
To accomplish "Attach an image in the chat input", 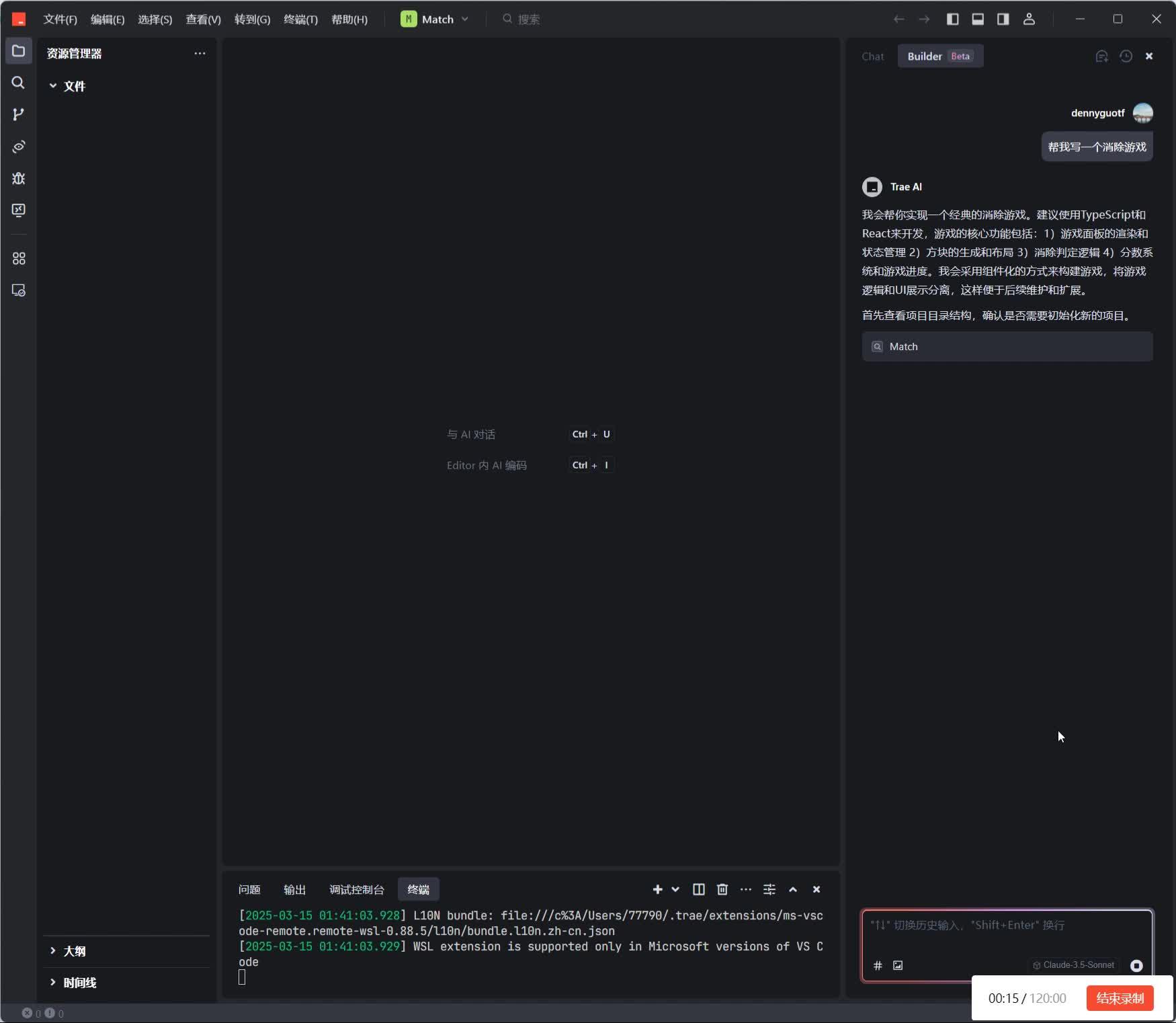I will click(x=897, y=965).
